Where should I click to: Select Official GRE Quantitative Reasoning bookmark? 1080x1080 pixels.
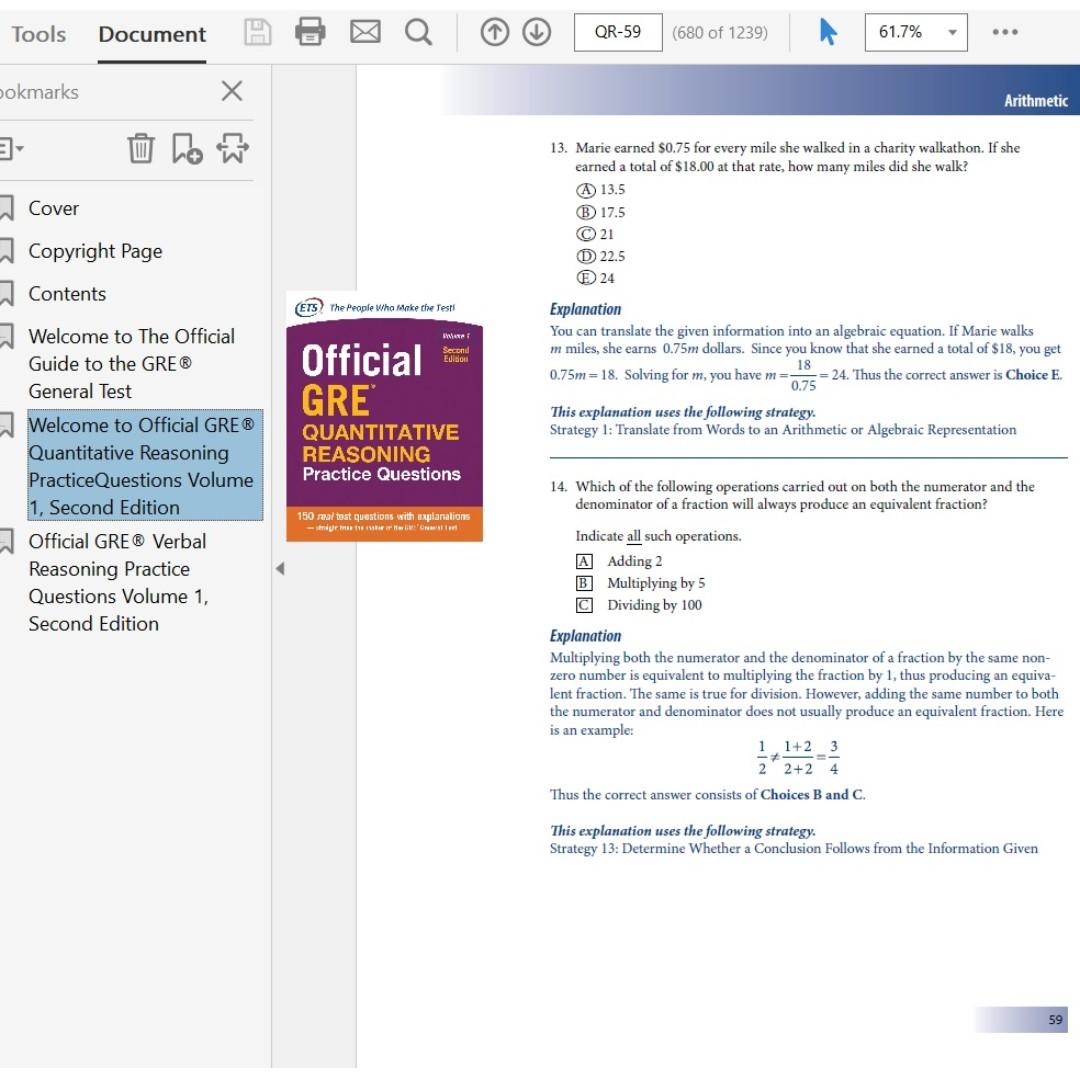[145, 466]
